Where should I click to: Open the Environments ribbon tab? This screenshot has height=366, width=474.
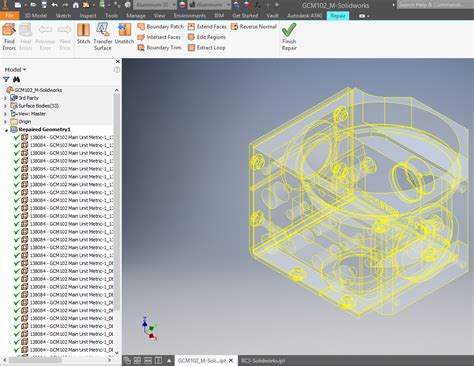click(x=190, y=16)
